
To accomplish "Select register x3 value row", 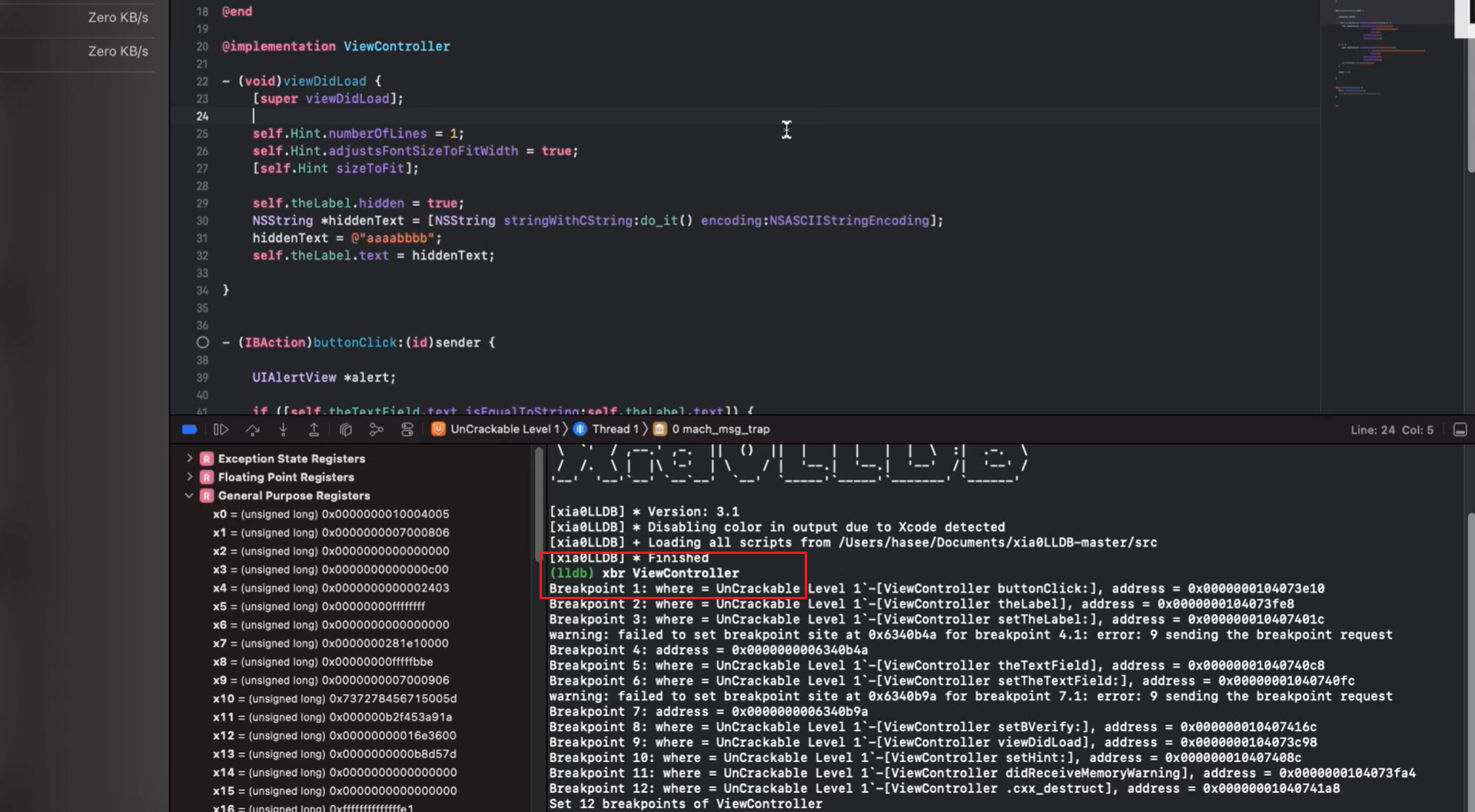I will coord(331,569).
